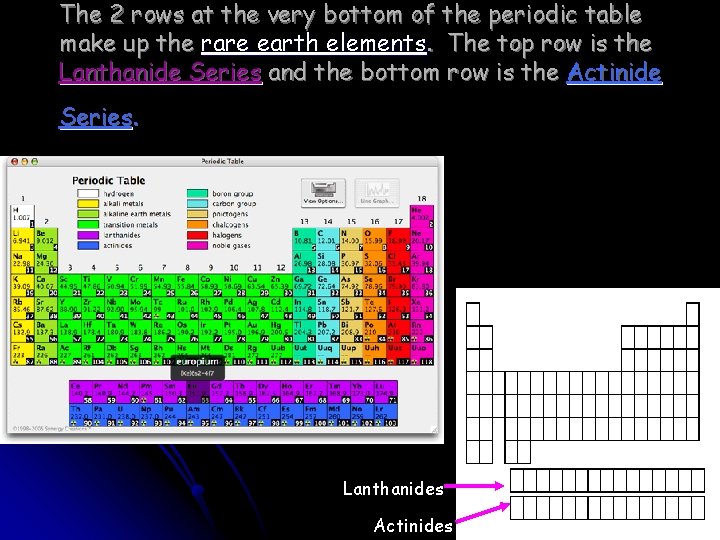This screenshot has width=720, height=540.
Task: Select the oxygen O element cell
Action: pos(374,239)
